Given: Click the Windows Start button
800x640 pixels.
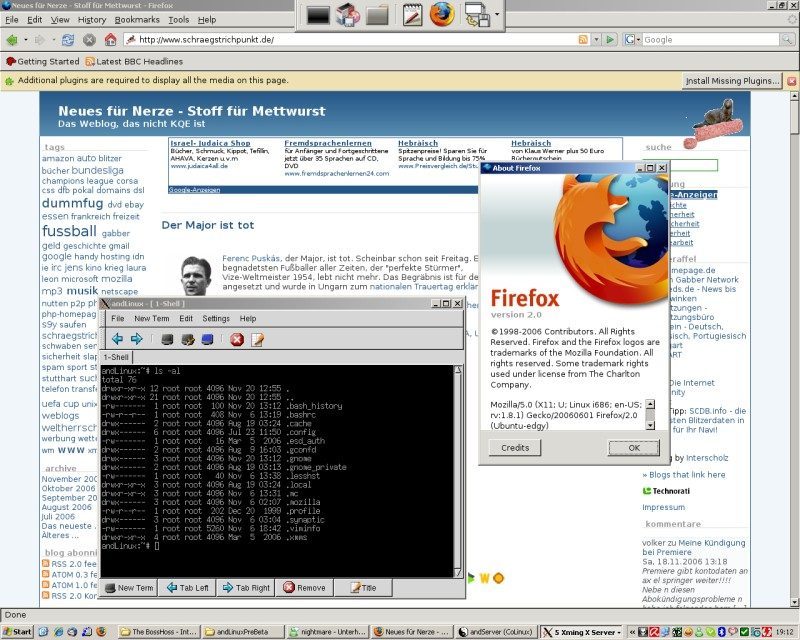Looking at the screenshot, I should [17, 632].
